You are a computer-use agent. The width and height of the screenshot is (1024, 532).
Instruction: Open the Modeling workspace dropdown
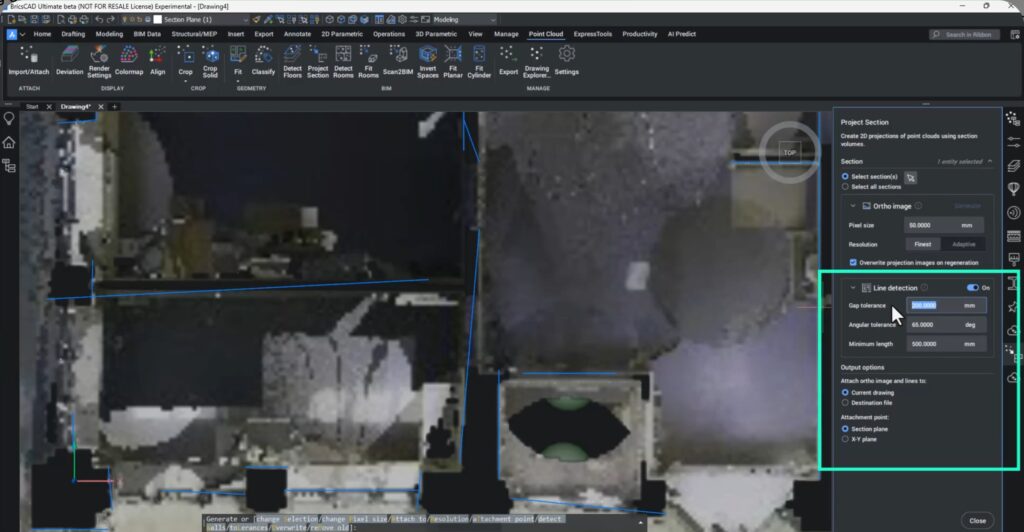pyautogui.click(x=493, y=20)
